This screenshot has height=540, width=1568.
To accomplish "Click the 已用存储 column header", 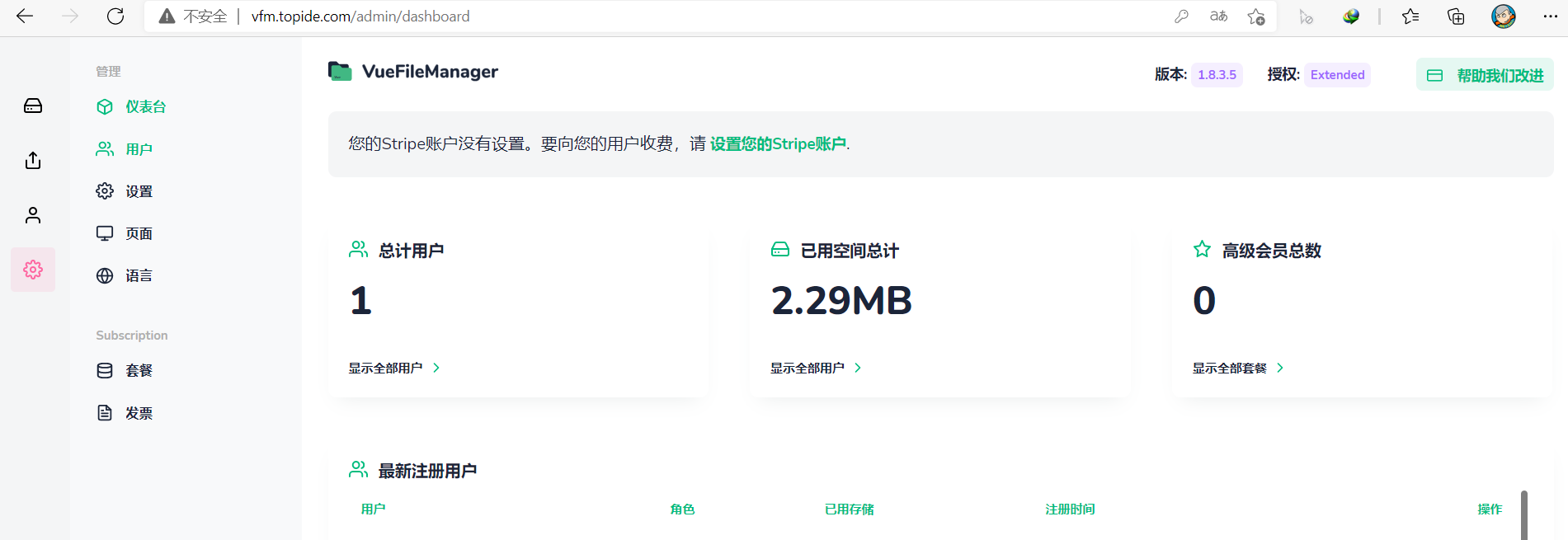I will pos(850,509).
